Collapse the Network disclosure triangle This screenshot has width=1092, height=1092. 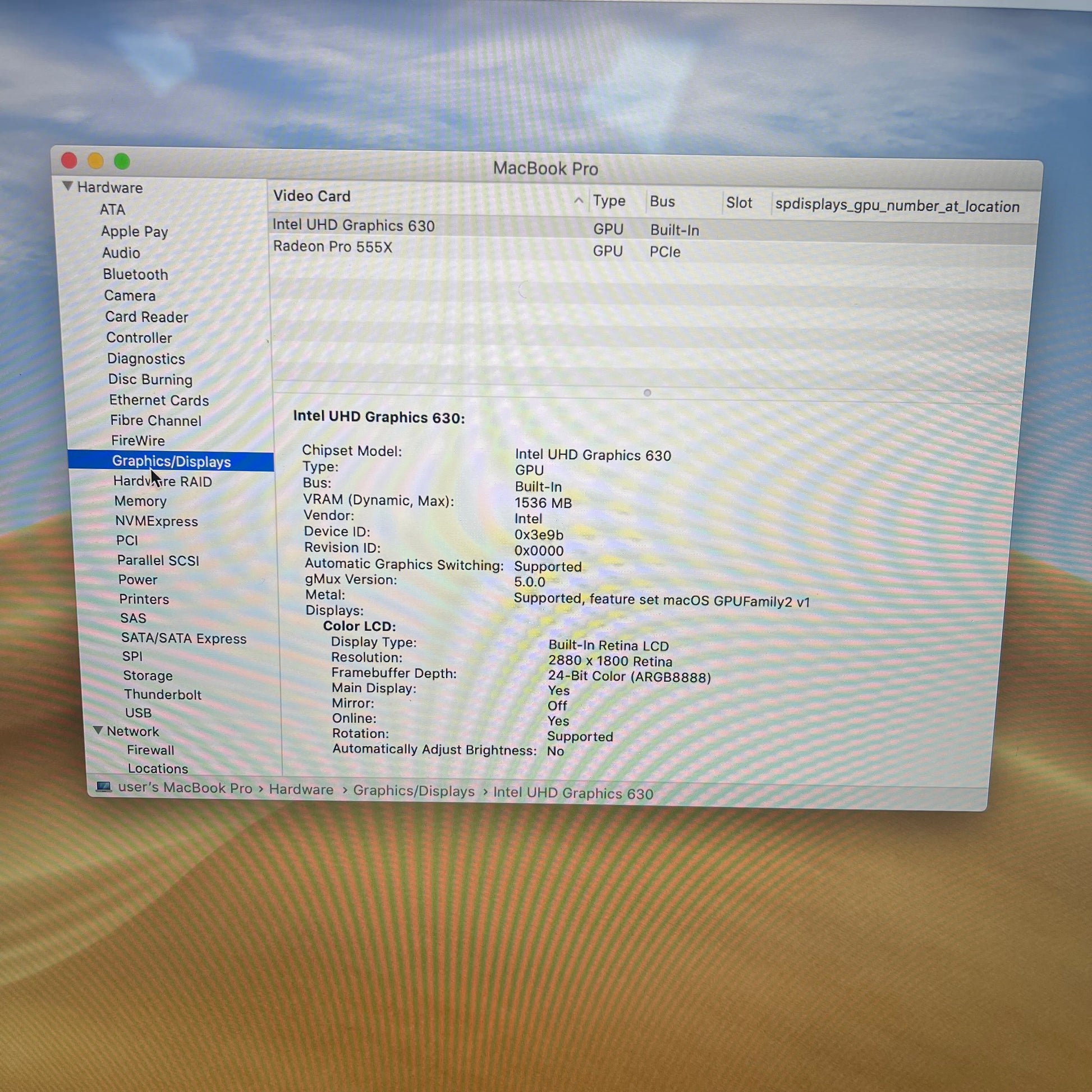98,730
